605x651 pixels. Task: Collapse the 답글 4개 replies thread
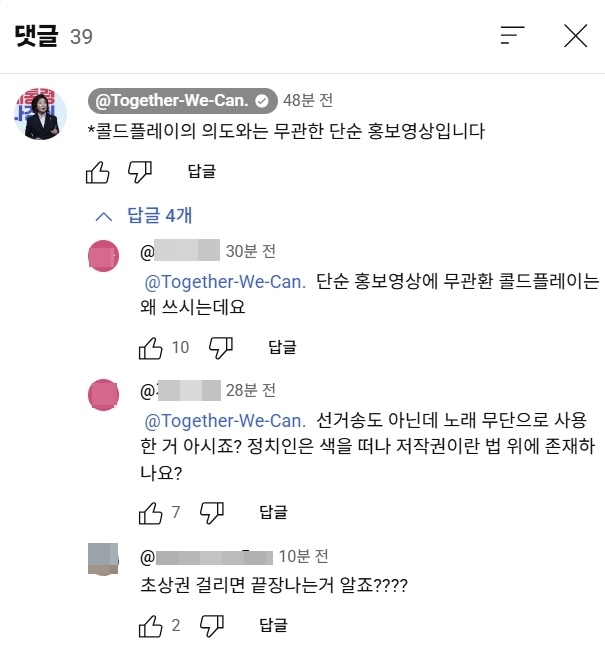coord(145,215)
